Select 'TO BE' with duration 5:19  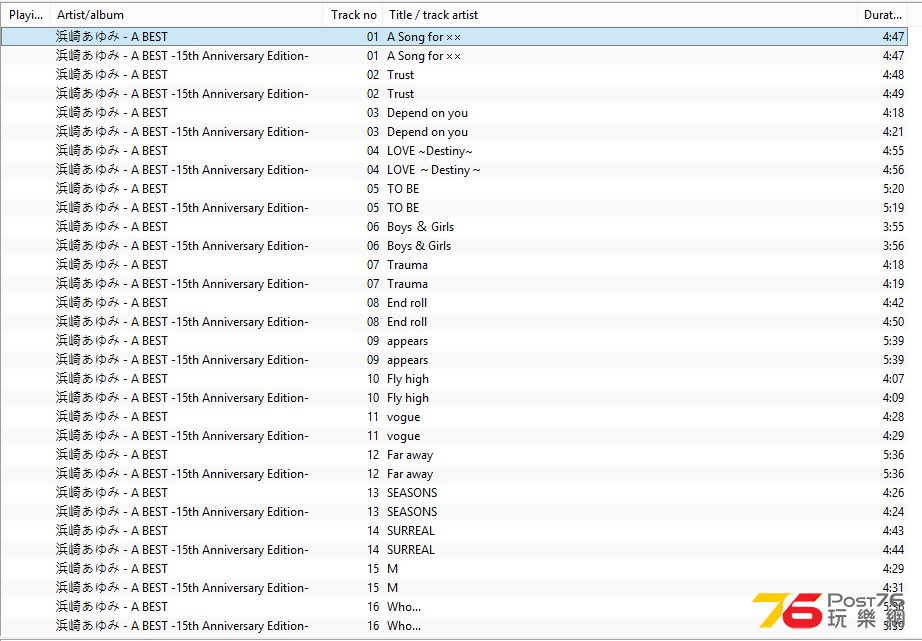pyautogui.click(x=403, y=208)
